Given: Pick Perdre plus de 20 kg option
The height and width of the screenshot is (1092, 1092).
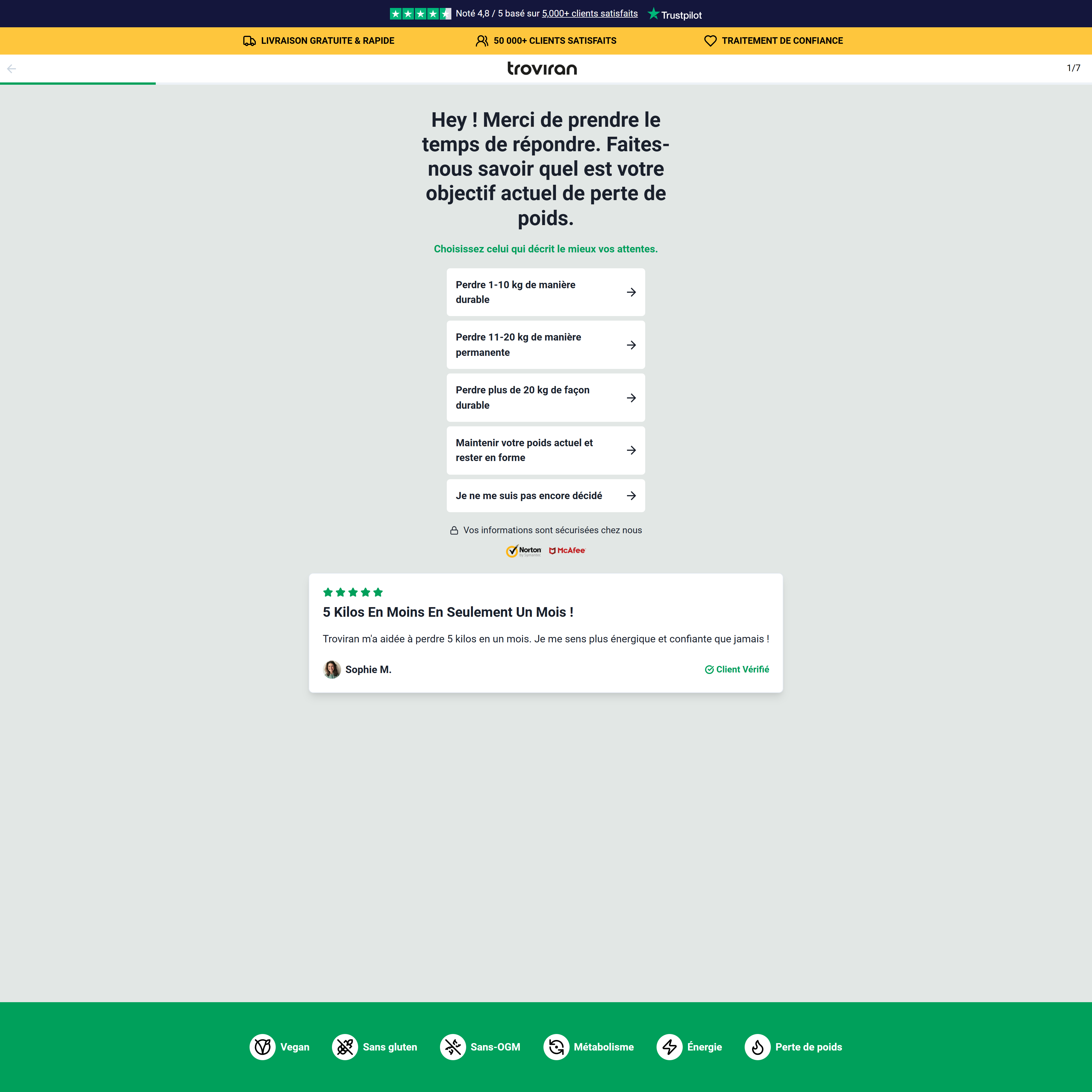Looking at the screenshot, I should coord(545,397).
